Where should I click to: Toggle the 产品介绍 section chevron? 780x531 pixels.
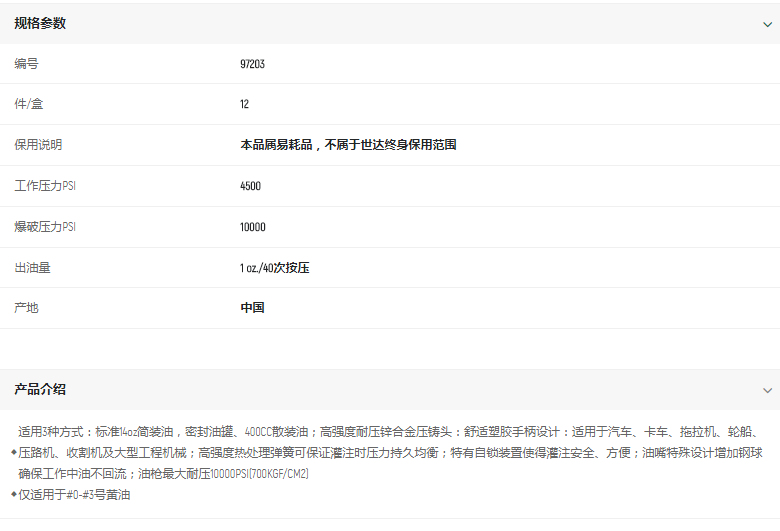(767, 390)
